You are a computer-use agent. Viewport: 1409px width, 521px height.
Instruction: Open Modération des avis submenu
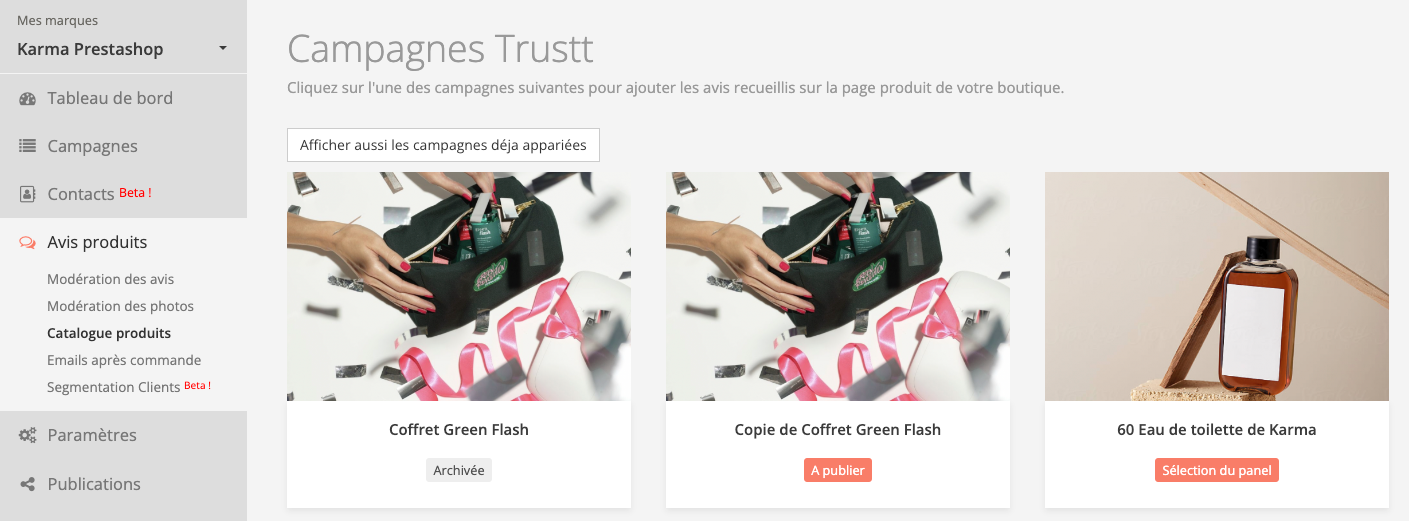111,279
